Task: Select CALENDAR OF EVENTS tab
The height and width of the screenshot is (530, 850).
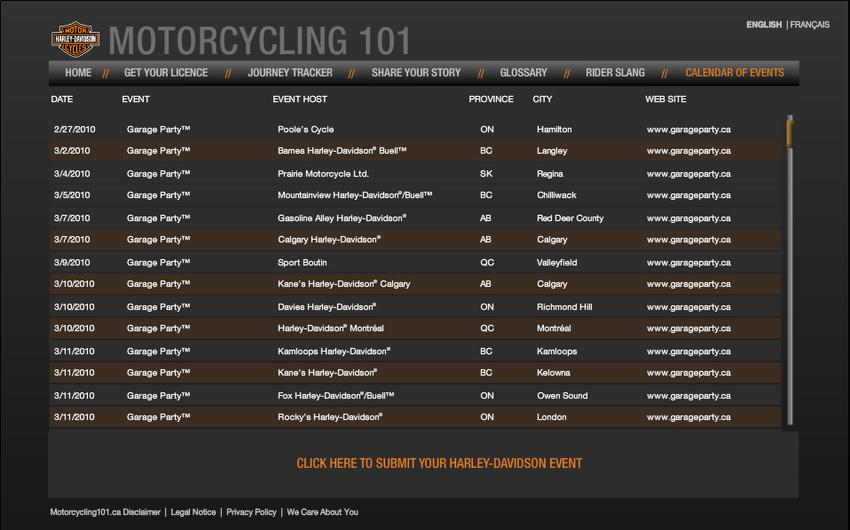Action: [x=735, y=73]
